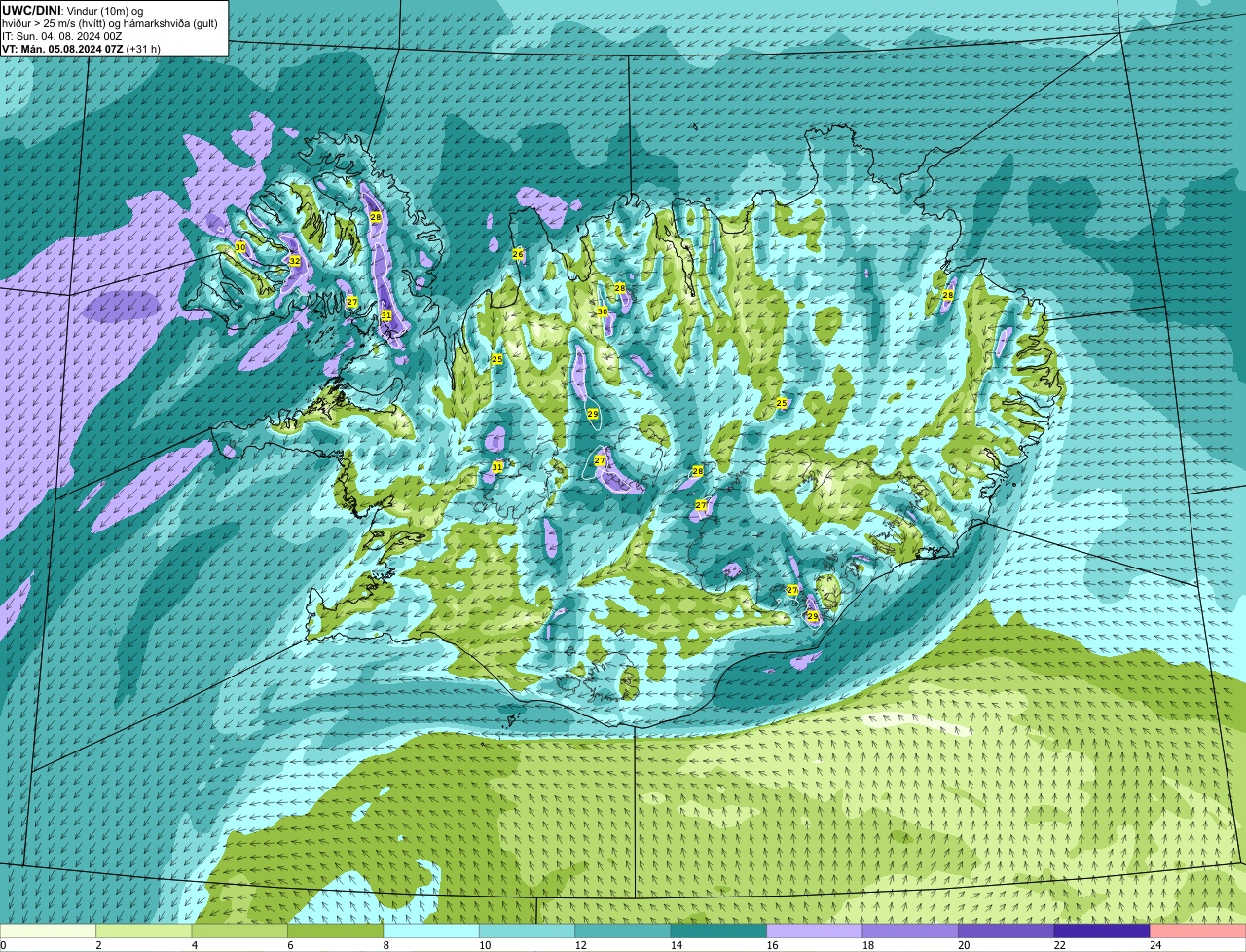The height and width of the screenshot is (952, 1246).
Task: Pick the dark teal 14–16 m/s legend swatch
Action: (719, 931)
